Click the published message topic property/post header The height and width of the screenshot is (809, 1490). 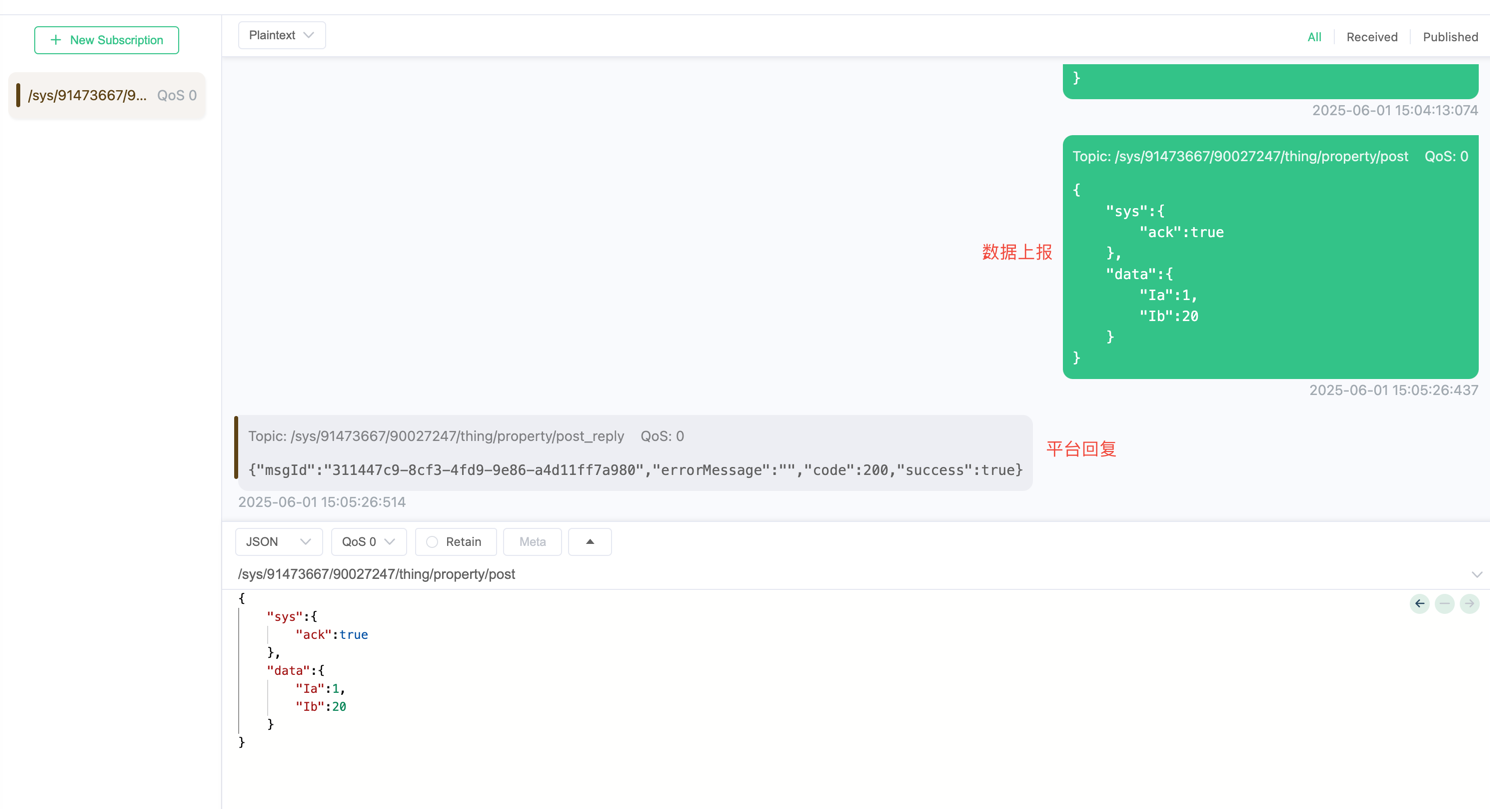click(x=1240, y=156)
